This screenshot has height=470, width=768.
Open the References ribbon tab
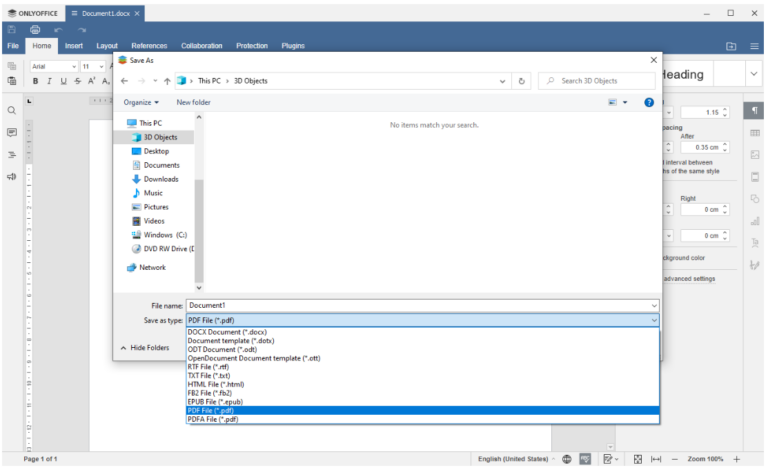pyautogui.click(x=149, y=46)
